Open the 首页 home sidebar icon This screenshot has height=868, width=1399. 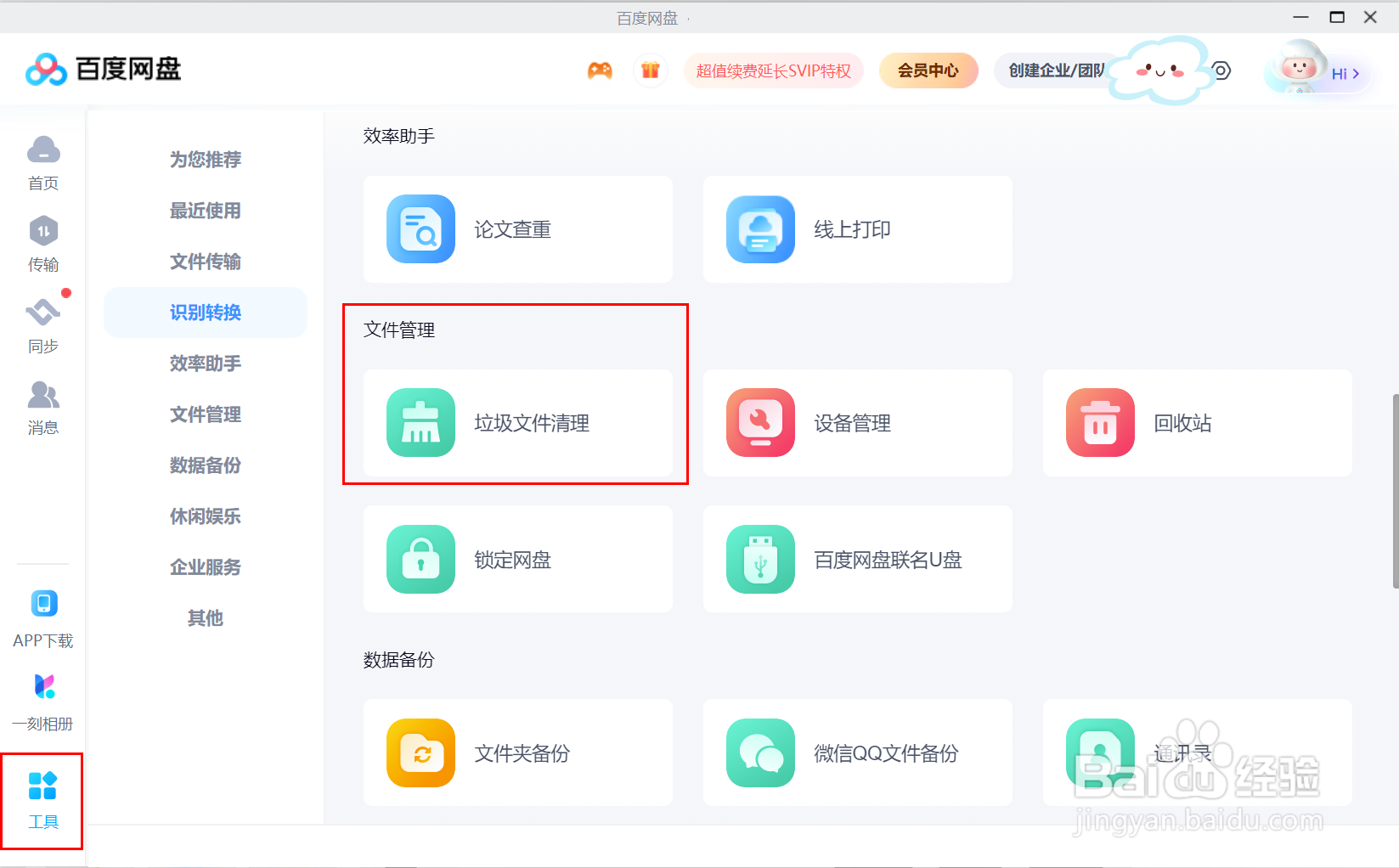tap(43, 150)
